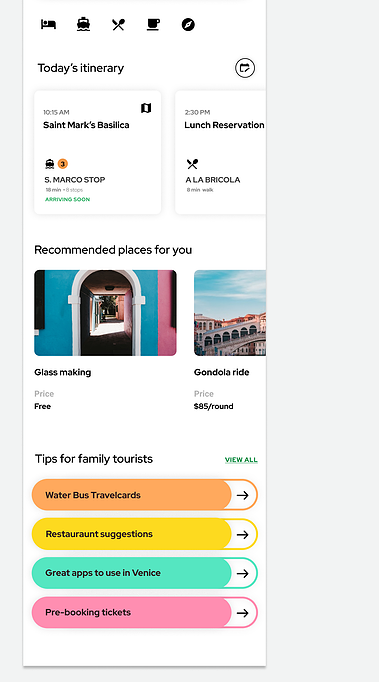Viewport: 379px width, 682px height.
Task: Open the itinerary calendar edit icon
Action: click(x=245, y=68)
